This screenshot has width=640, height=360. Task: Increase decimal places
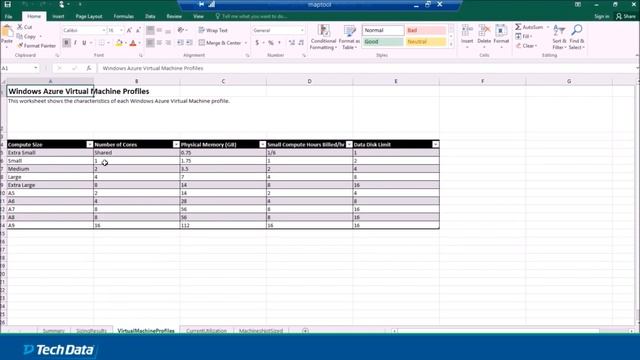(291, 43)
